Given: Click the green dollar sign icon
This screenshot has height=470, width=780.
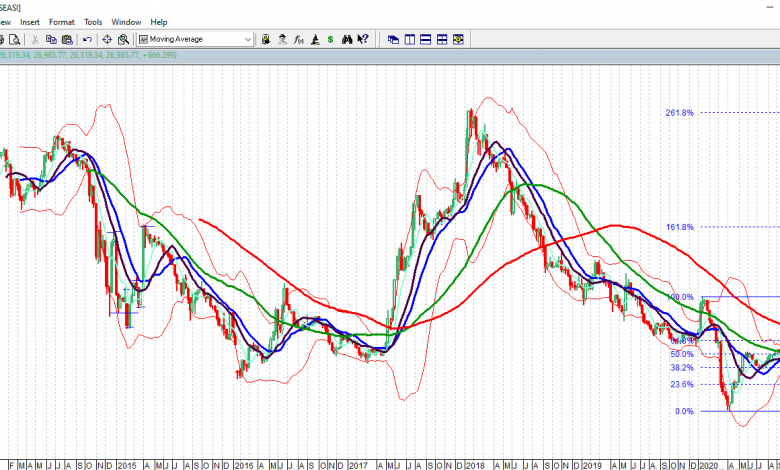Looking at the screenshot, I should (x=330, y=40).
